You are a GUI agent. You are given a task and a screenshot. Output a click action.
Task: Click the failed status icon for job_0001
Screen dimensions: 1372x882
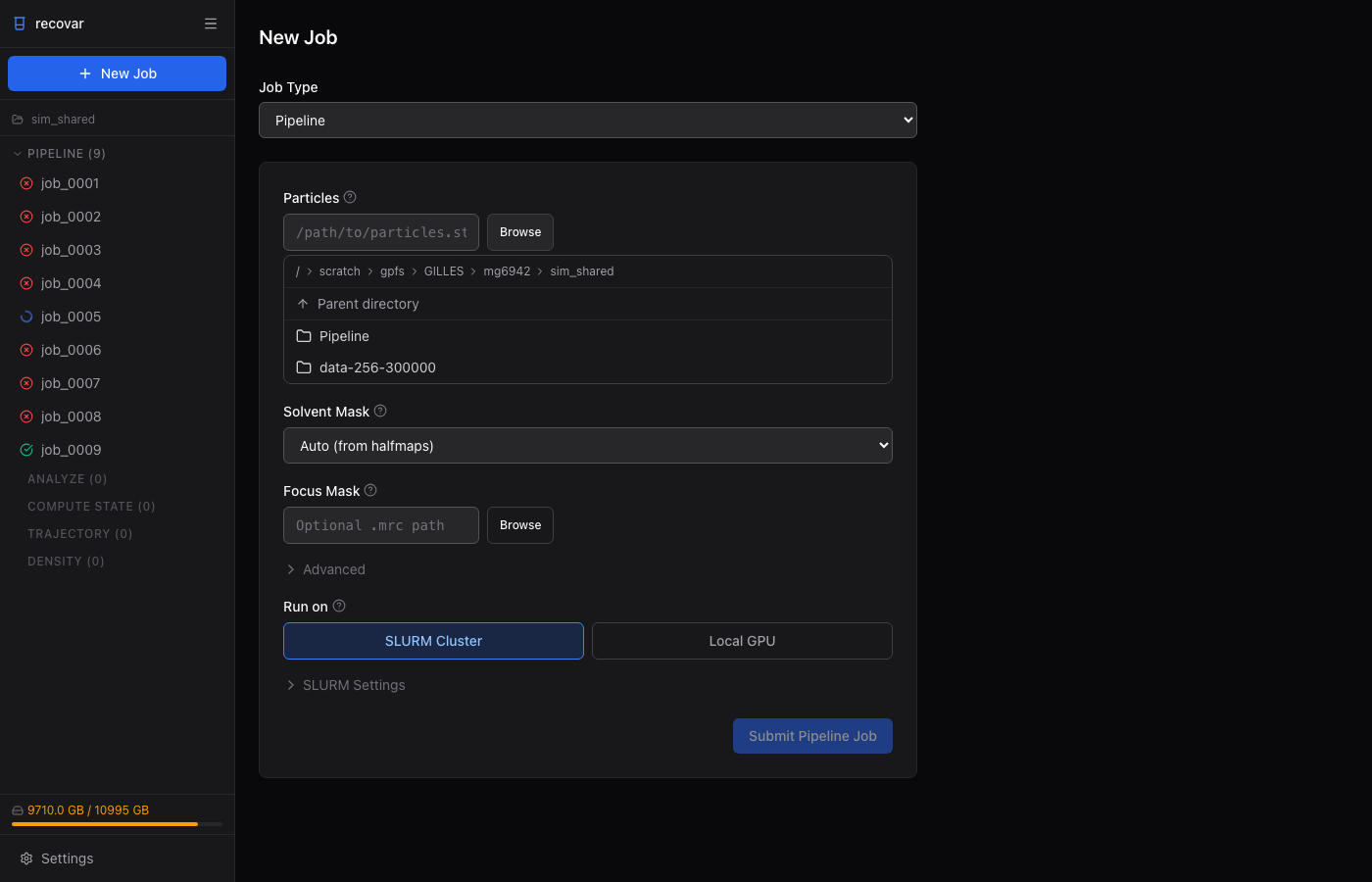pyautogui.click(x=26, y=183)
